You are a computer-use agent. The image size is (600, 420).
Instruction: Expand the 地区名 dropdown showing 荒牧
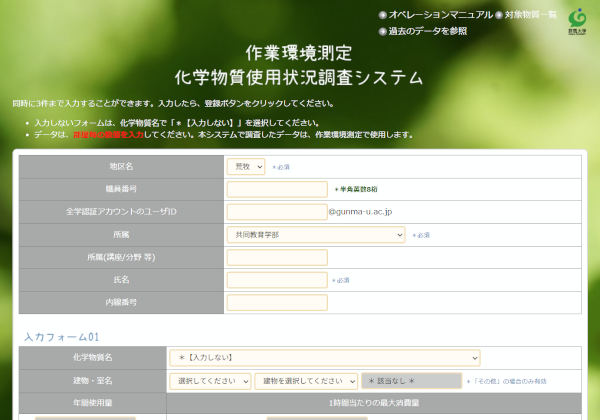(x=246, y=167)
